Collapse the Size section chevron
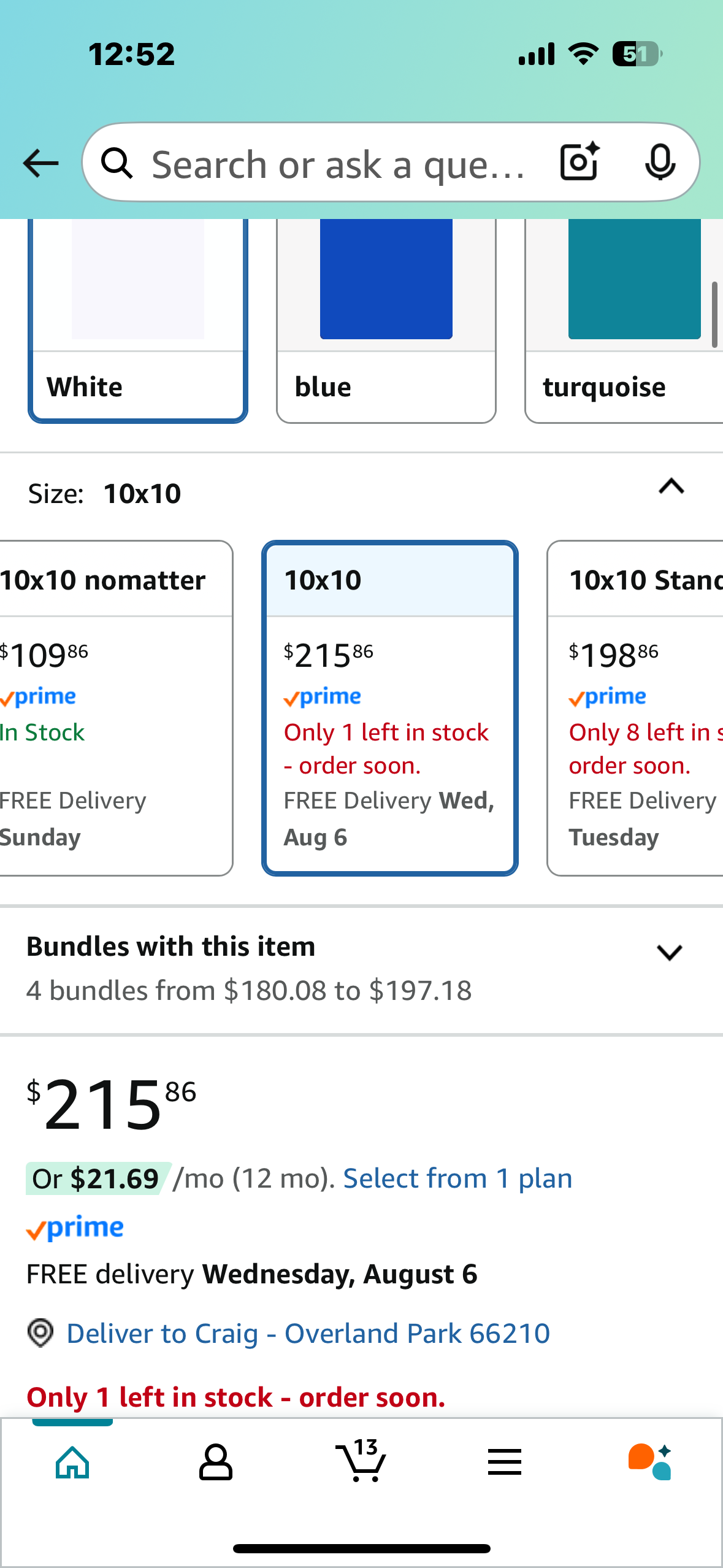This screenshot has width=723, height=1568. tap(671, 486)
